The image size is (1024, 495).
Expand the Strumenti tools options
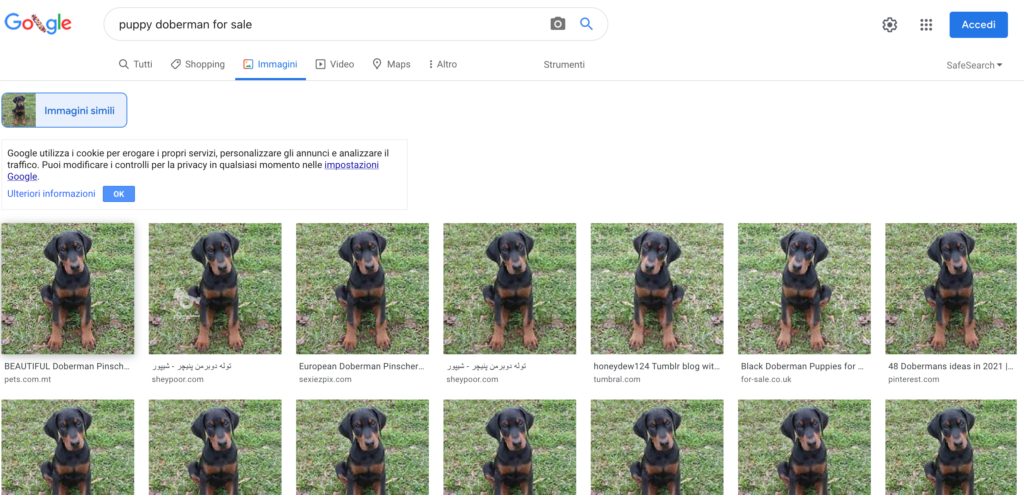(x=564, y=64)
